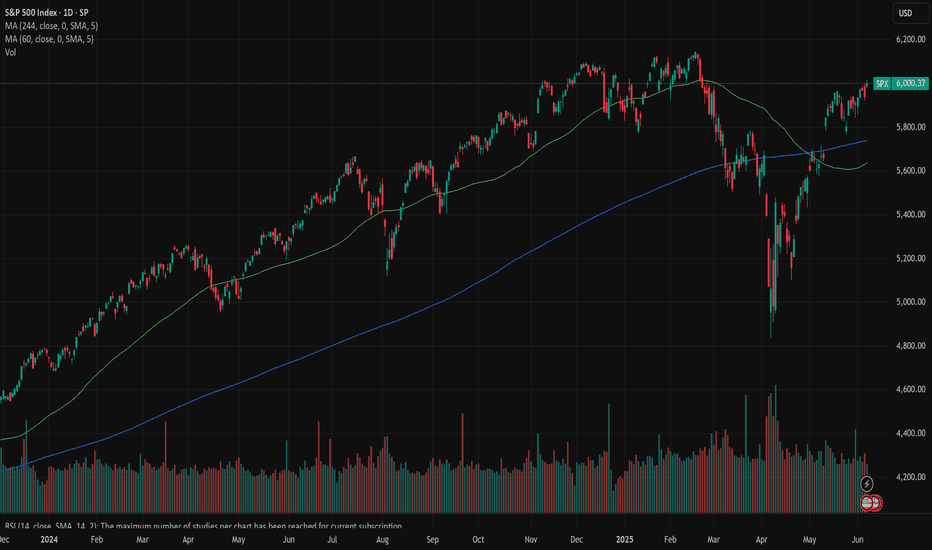The width and height of the screenshot is (932, 550).
Task: Click the lightning bolt latest-news icon
Action: pyautogui.click(x=867, y=484)
